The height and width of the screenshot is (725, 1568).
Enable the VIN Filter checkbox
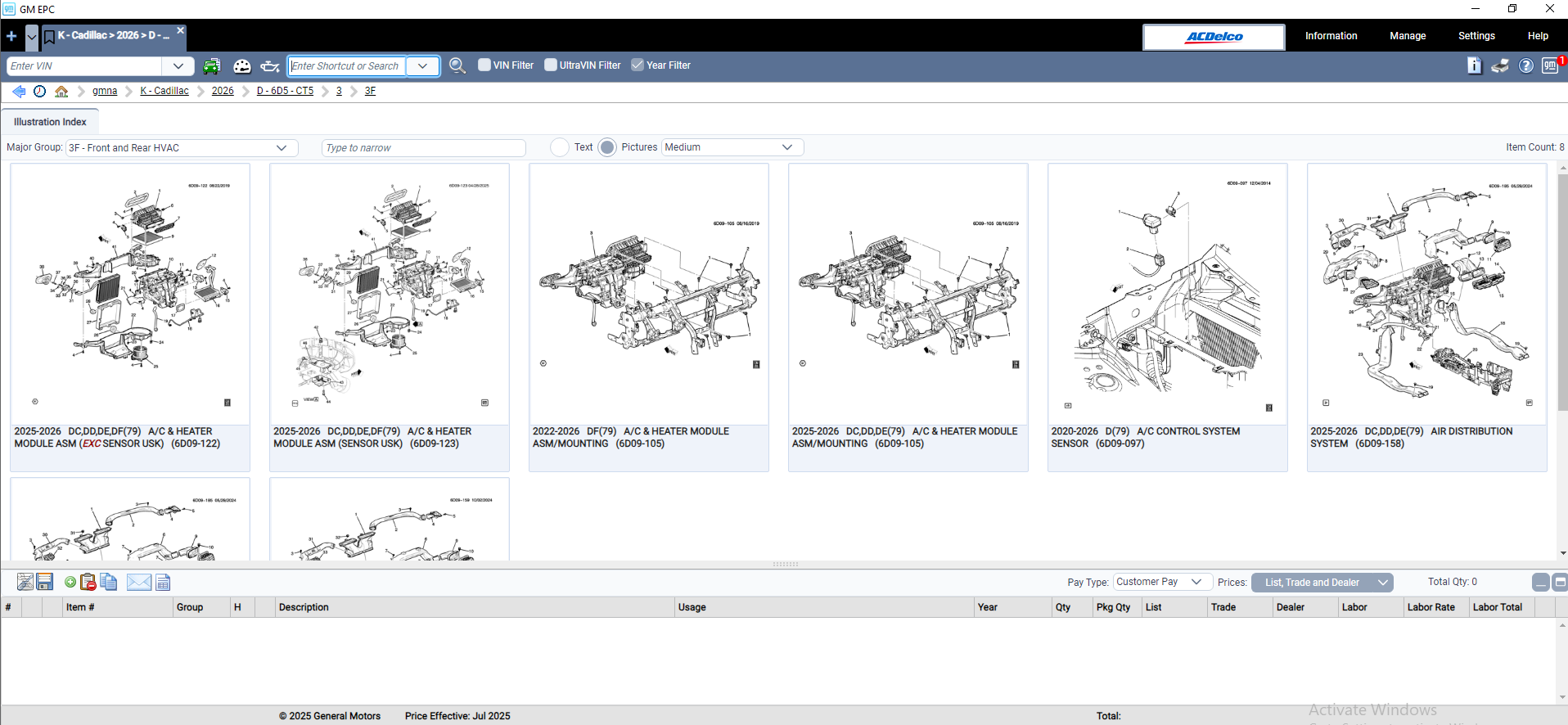(x=484, y=65)
